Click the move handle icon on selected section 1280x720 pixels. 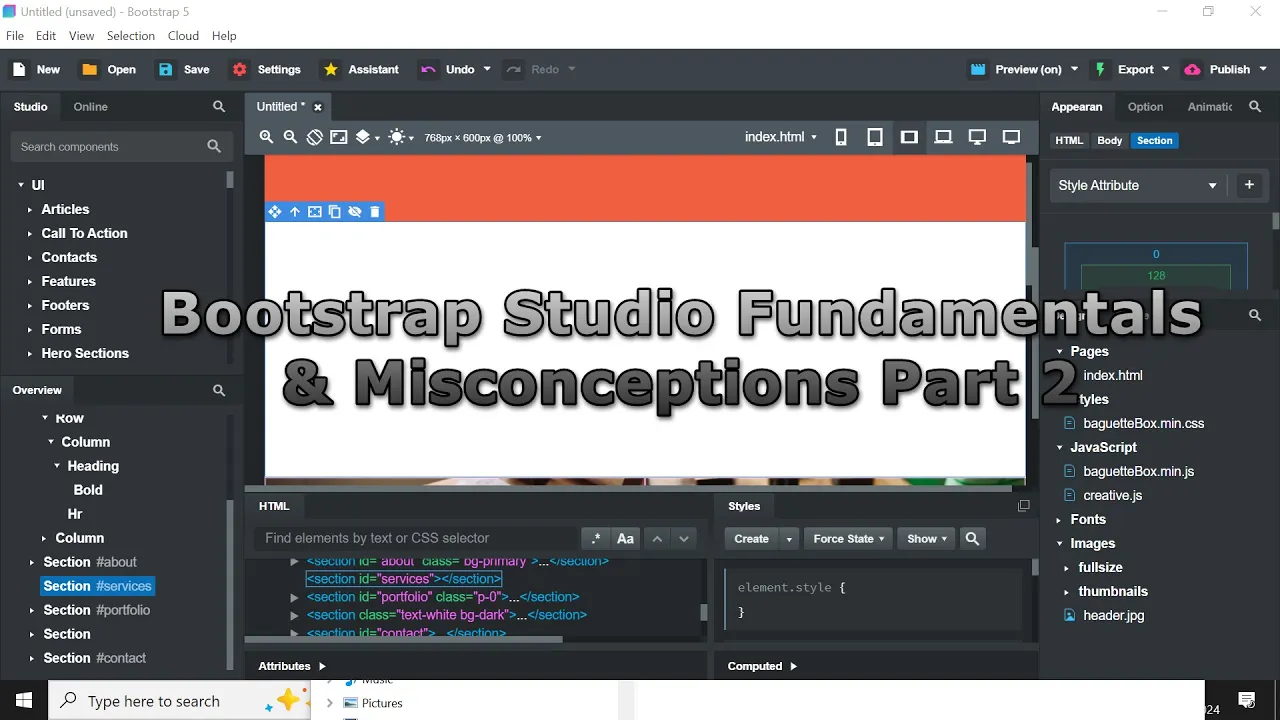275,212
